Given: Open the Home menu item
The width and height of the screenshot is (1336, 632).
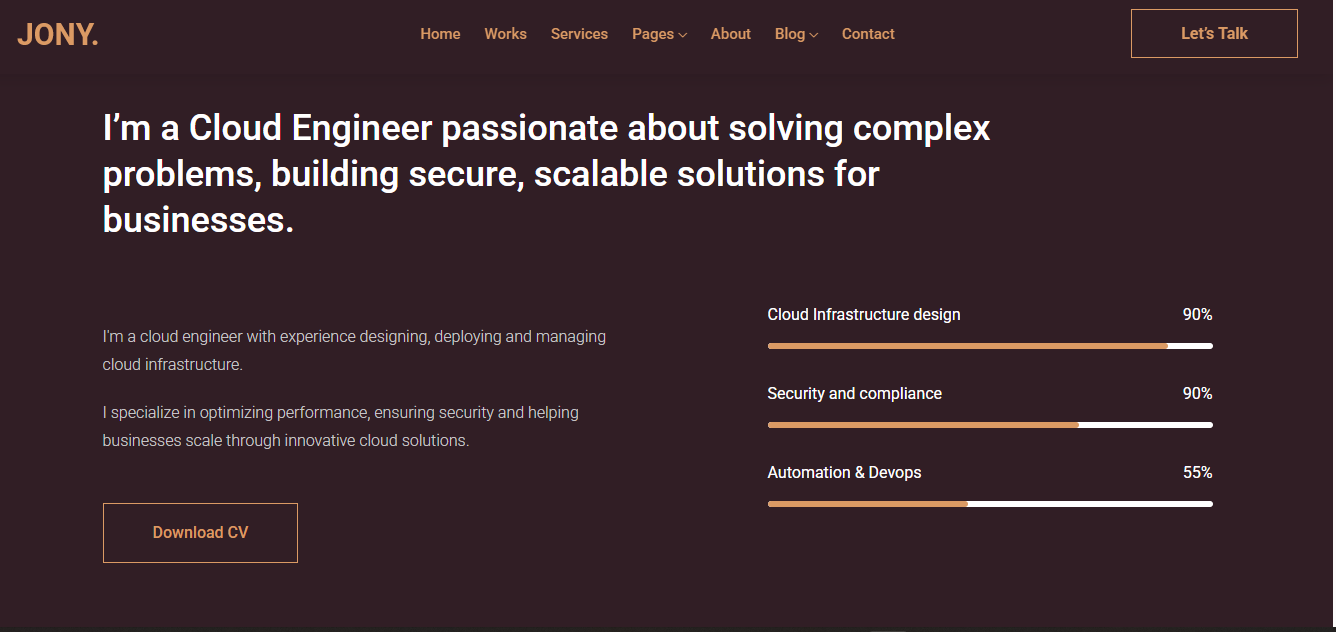Looking at the screenshot, I should [440, 34].
